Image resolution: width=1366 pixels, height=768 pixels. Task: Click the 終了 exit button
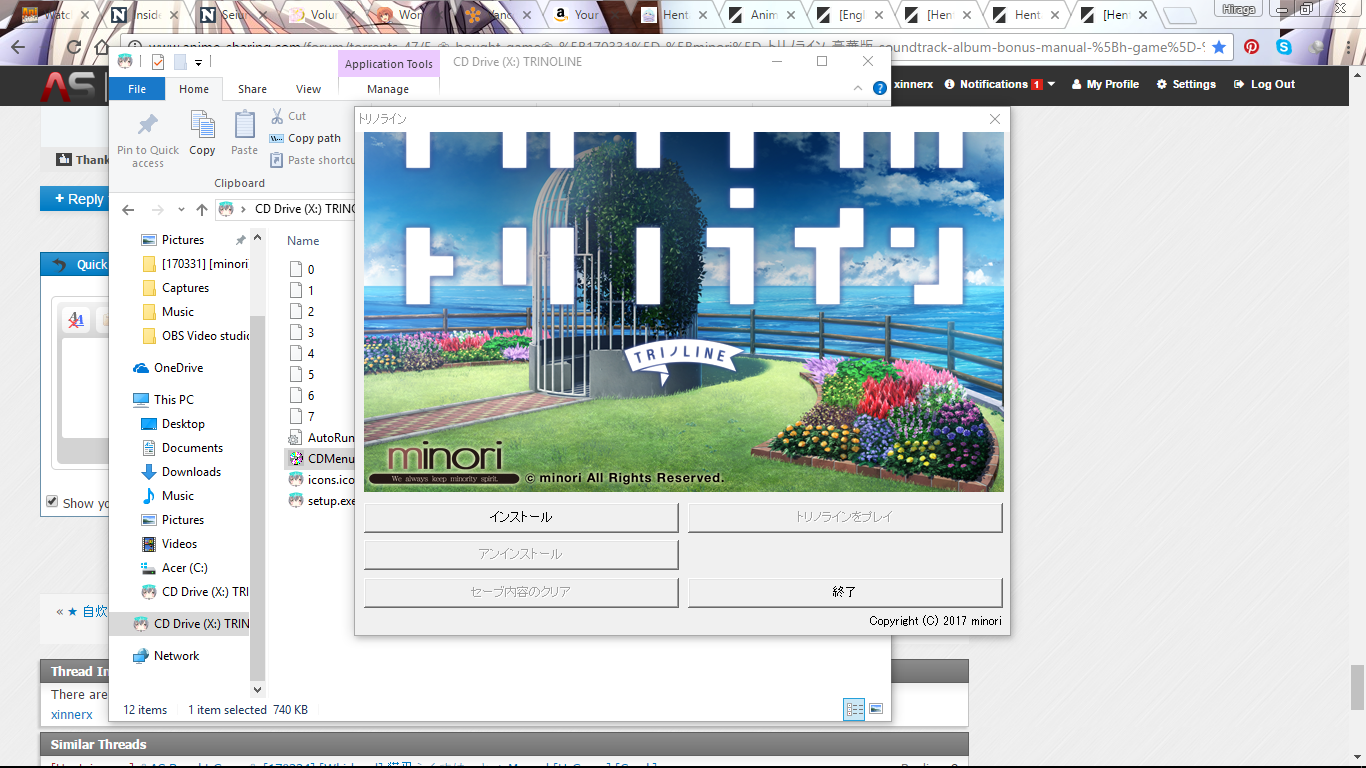point(845,592)
